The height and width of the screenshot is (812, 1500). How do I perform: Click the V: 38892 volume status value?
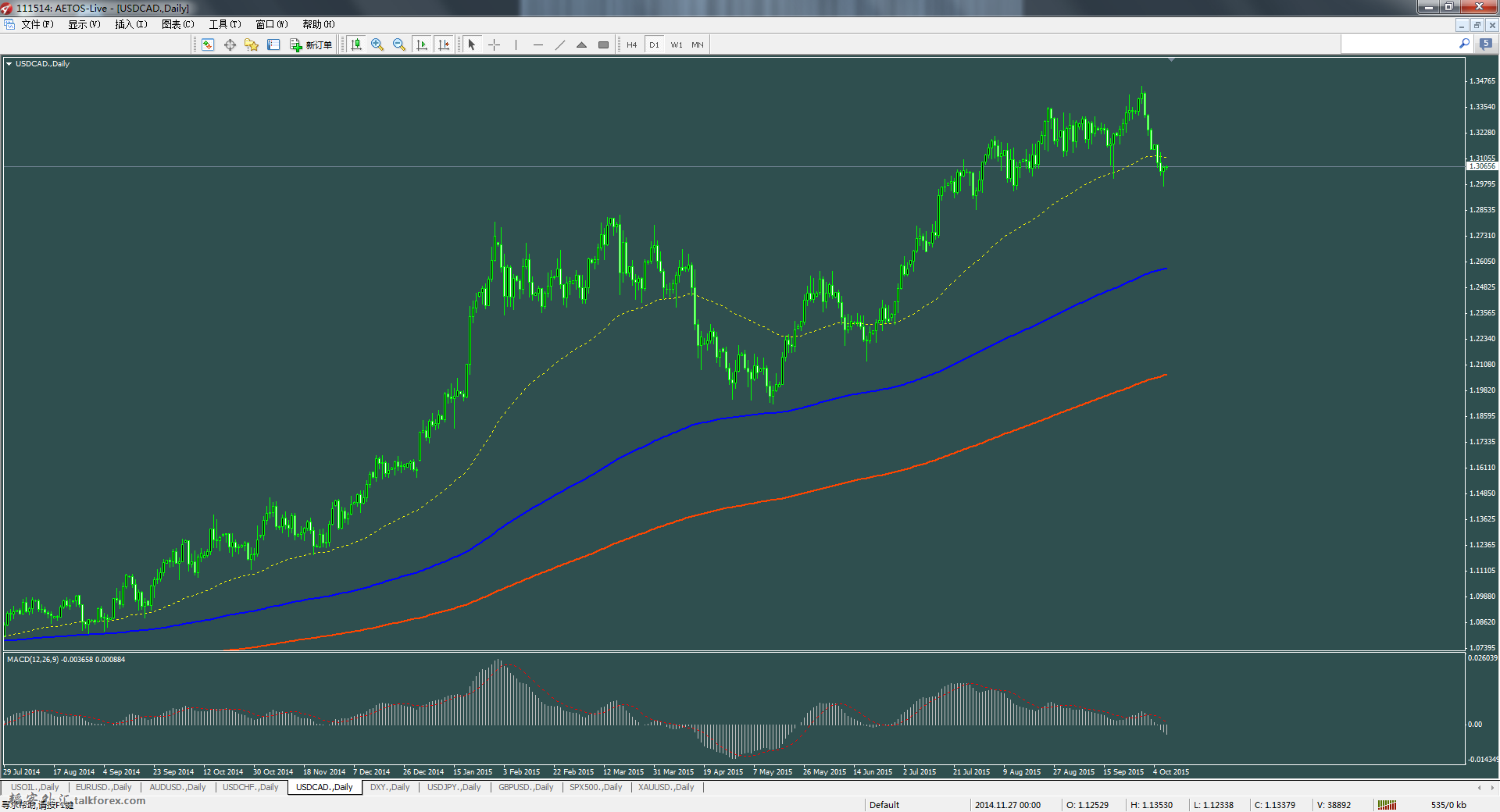pyautogui.click(x=1334, y=805)
